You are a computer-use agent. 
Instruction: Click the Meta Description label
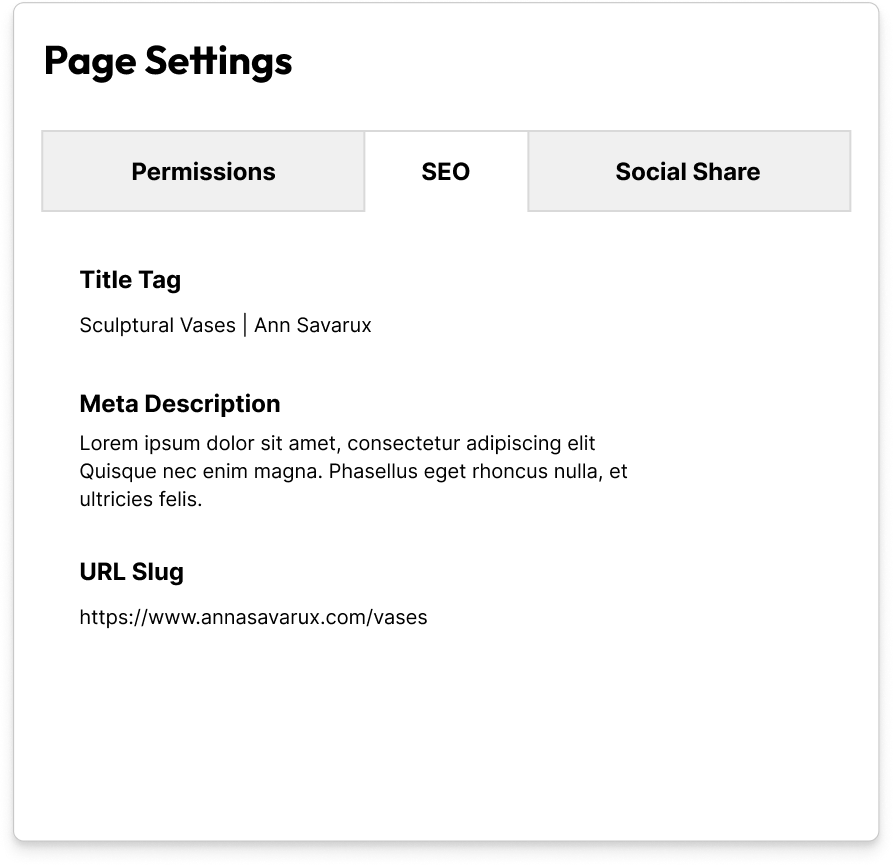coord(180,404)
